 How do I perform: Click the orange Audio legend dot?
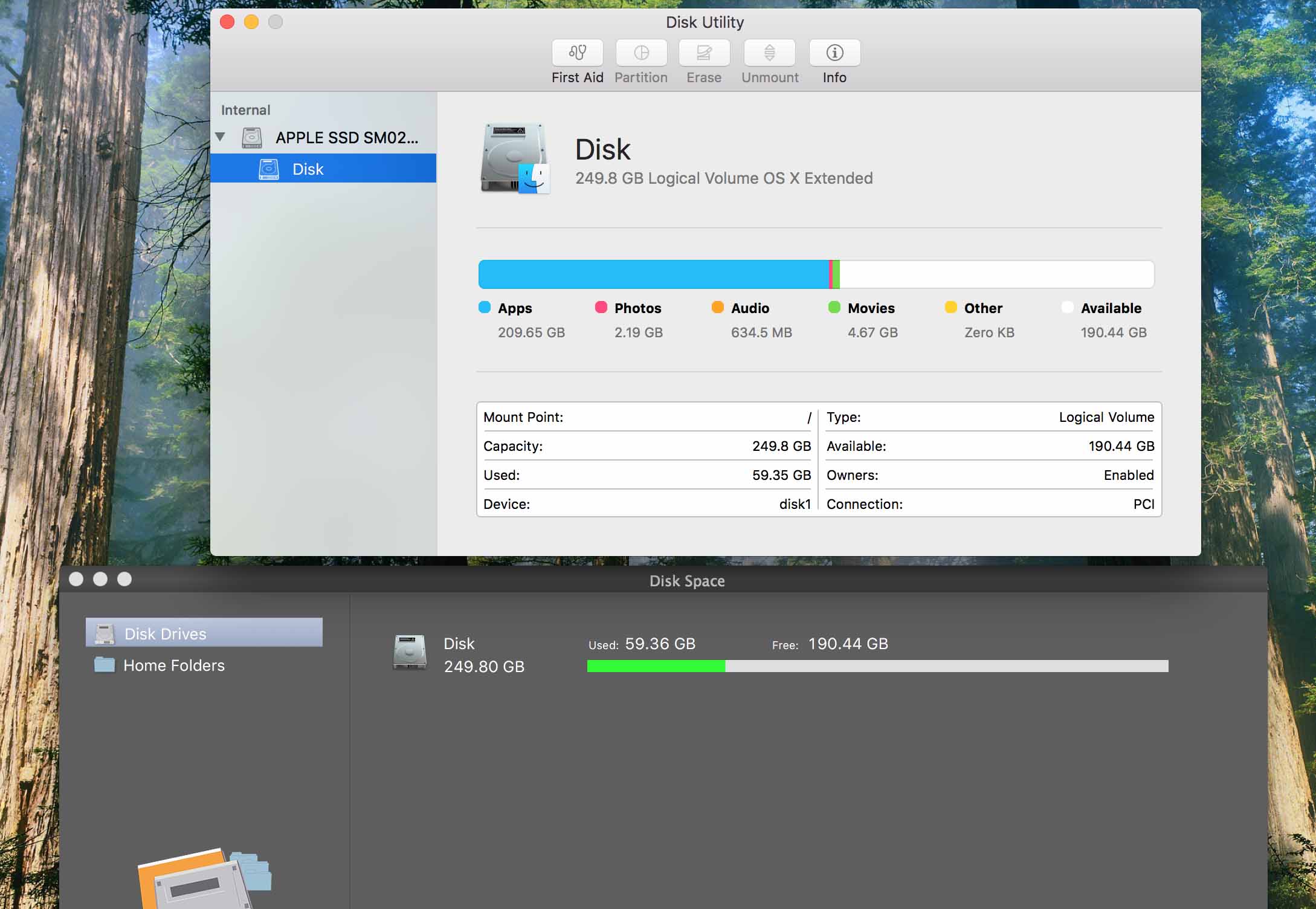click(x=718, y=307)
